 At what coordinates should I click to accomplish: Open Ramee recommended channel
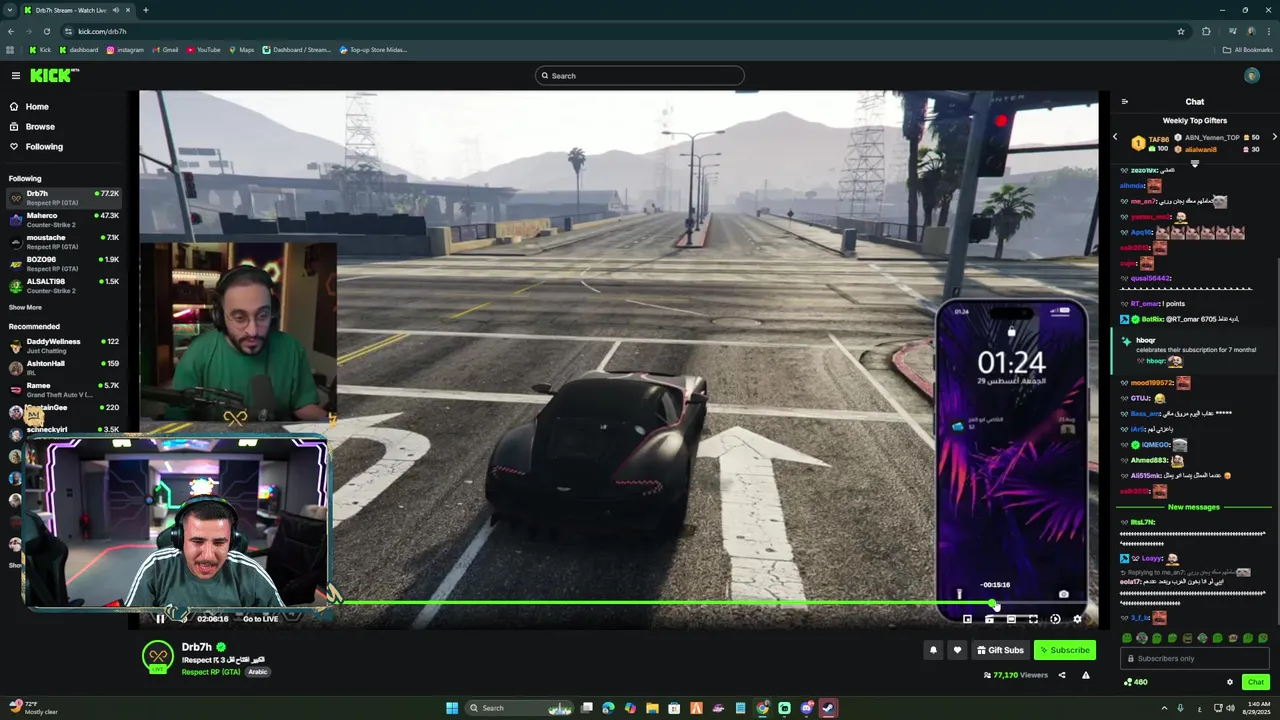point(64,389)
